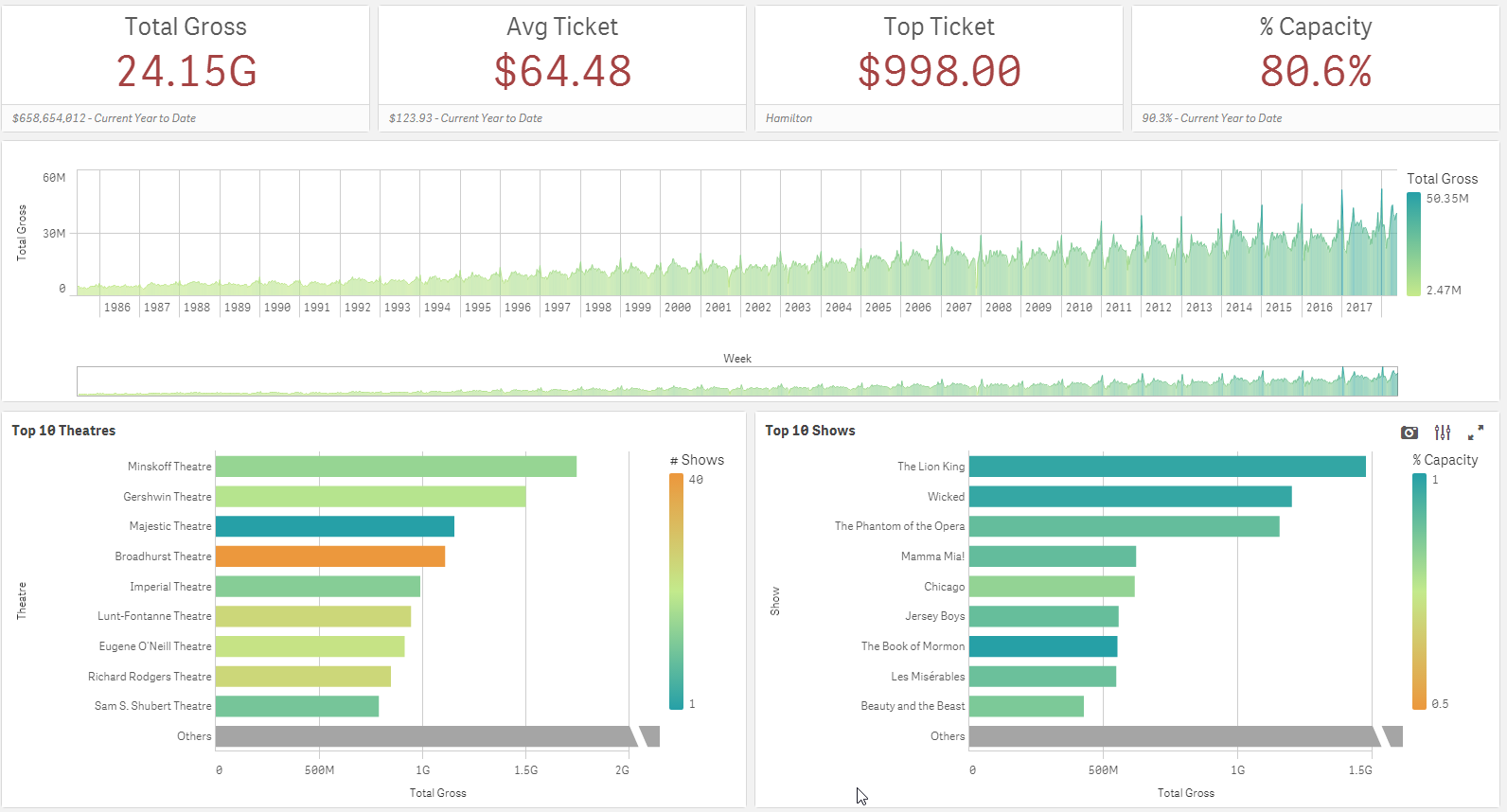Select year 1986 on the timeline axis
1507x812 pixels.
[x=117, y=308]
